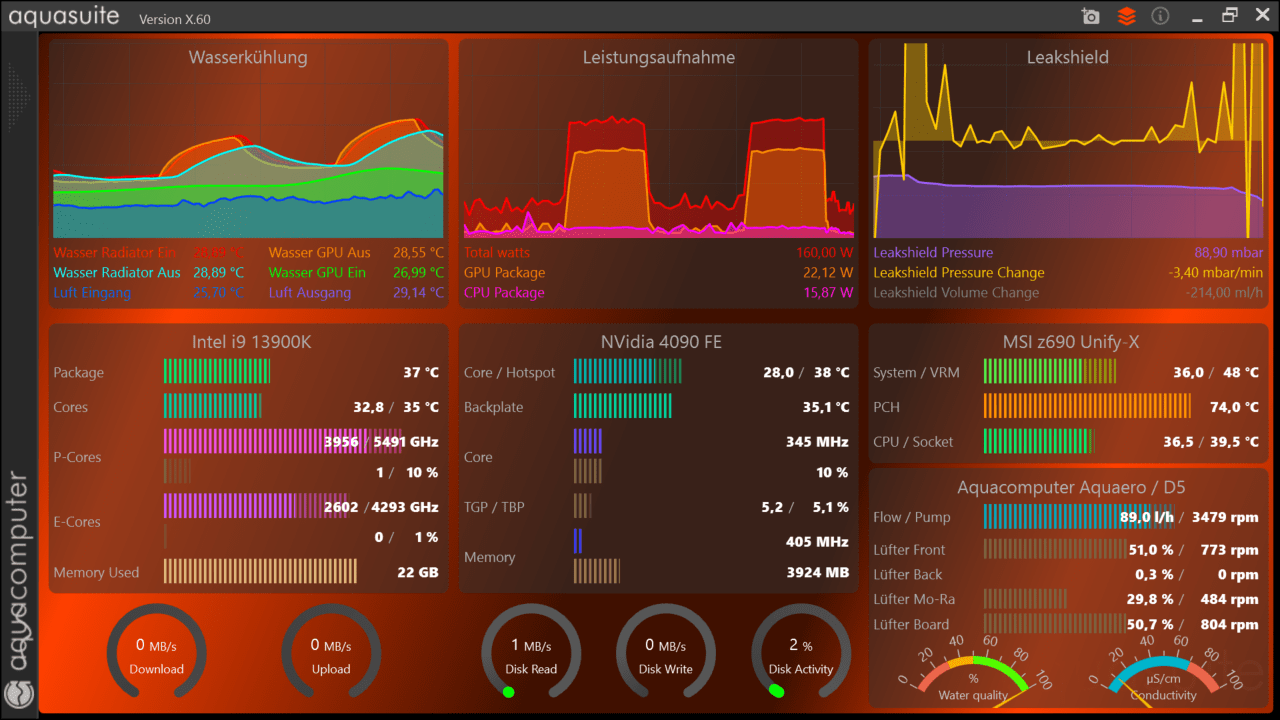Select the Upload speed gauge

[331, 653]
